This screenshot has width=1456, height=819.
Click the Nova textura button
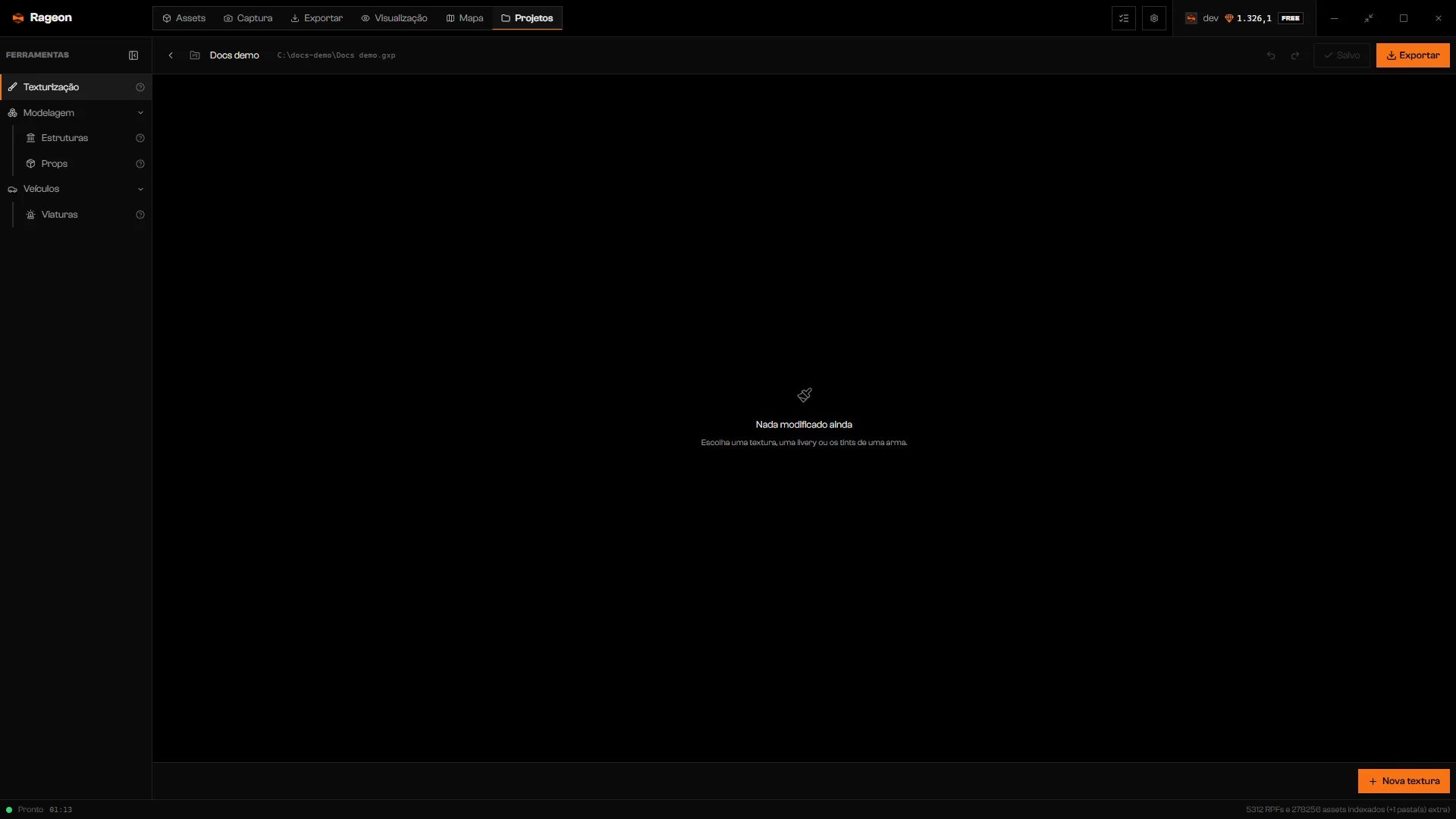(x=1404, y=781)
